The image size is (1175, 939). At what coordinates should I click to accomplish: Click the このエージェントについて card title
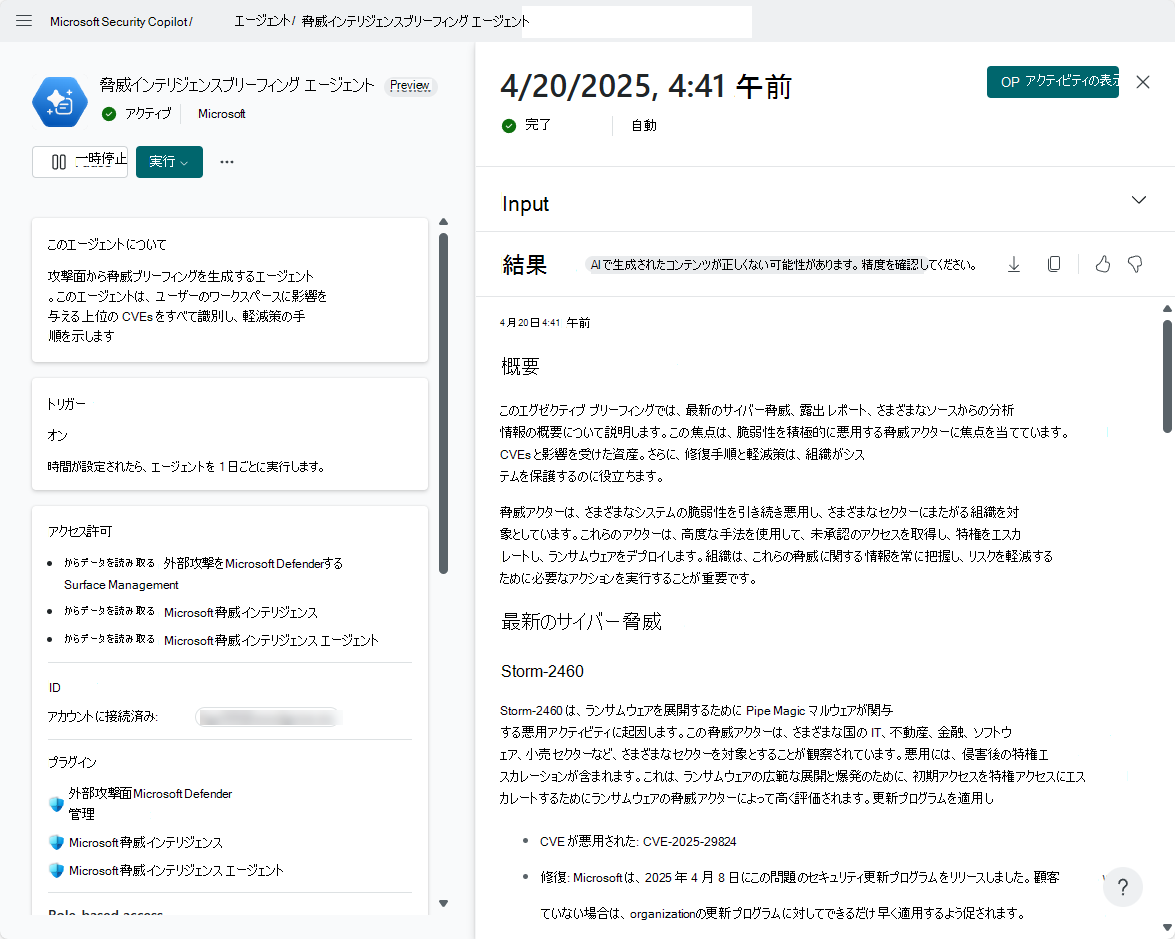click(106, 244)
